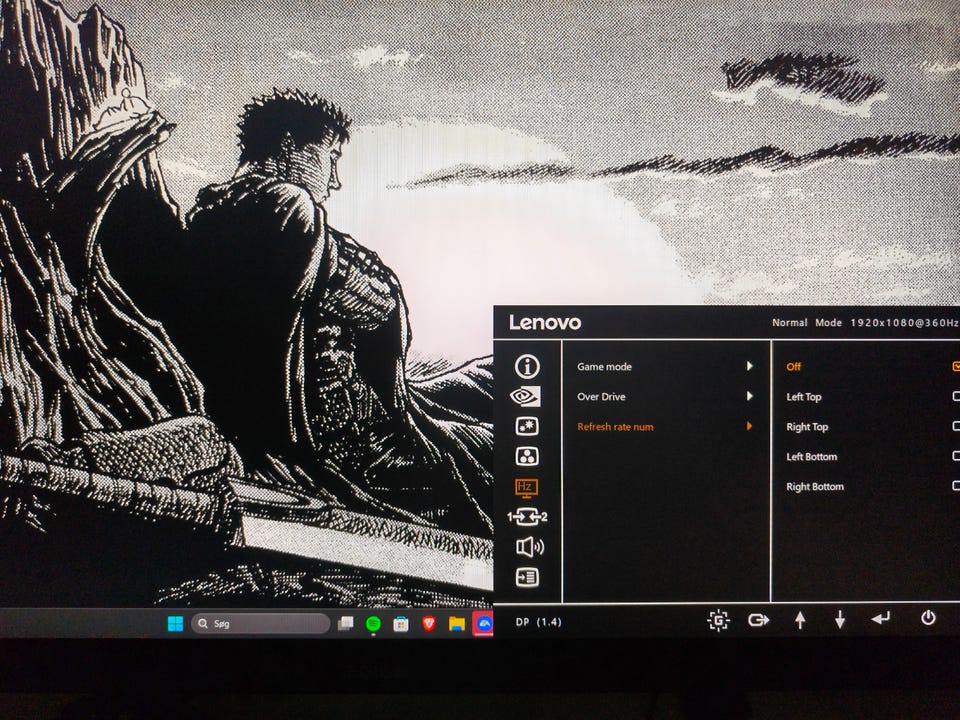The width and height of the screenshot is (960, 720).
Task: Choose the Off option for refresh rate display
Action: tap(793, 367)
